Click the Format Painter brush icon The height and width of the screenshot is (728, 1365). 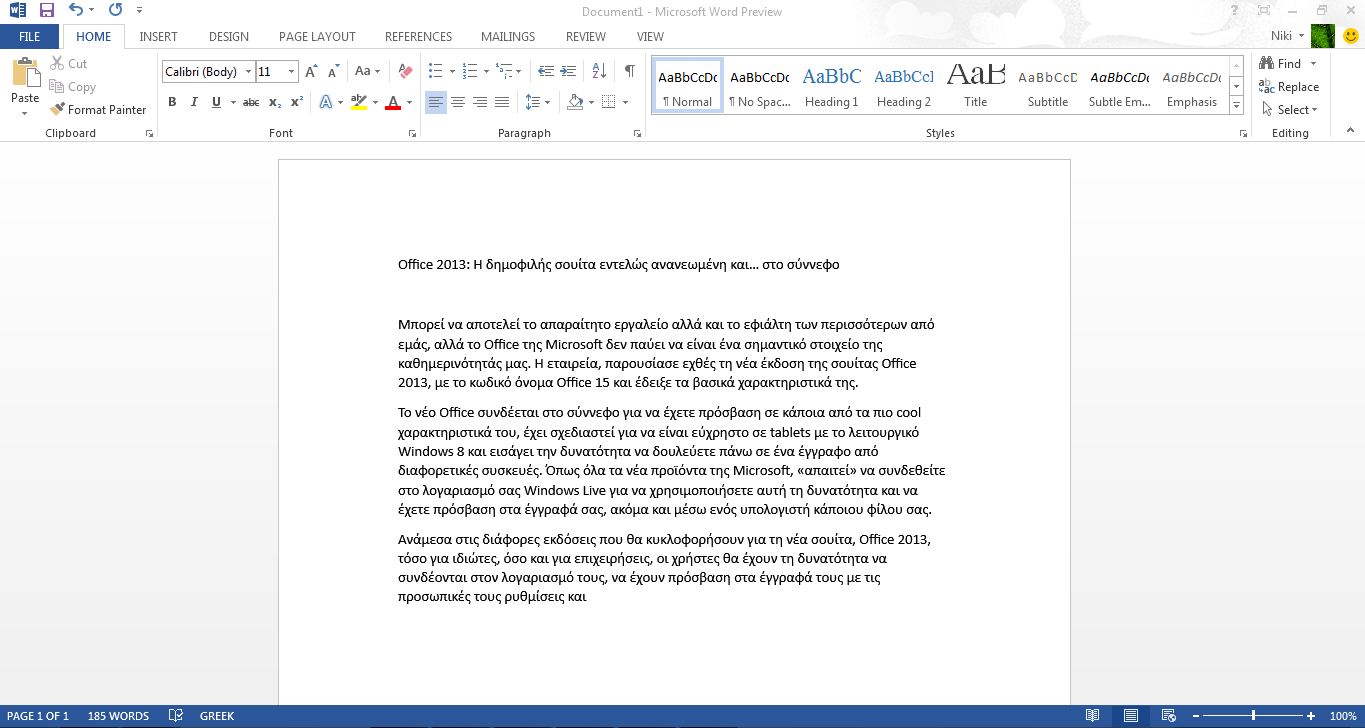coord(58,110)
